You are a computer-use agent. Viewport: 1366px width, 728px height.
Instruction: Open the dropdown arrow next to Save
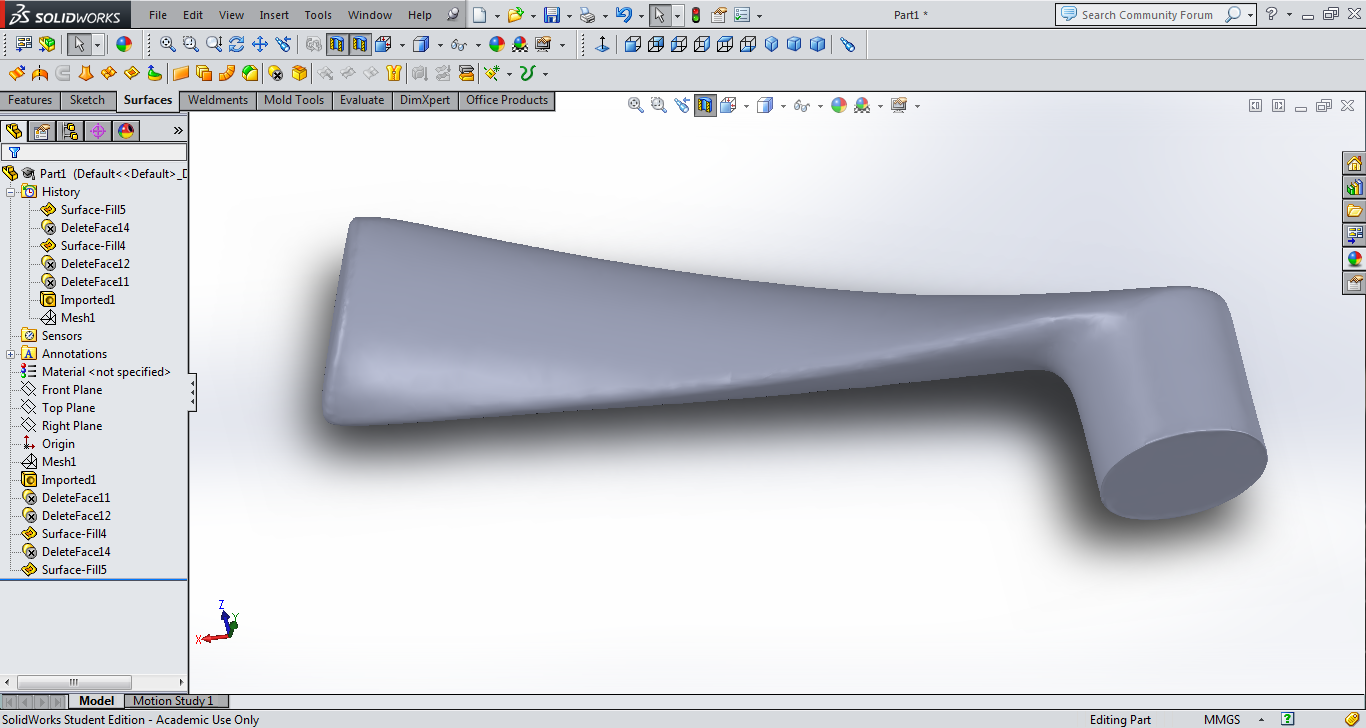click(569, 15)
